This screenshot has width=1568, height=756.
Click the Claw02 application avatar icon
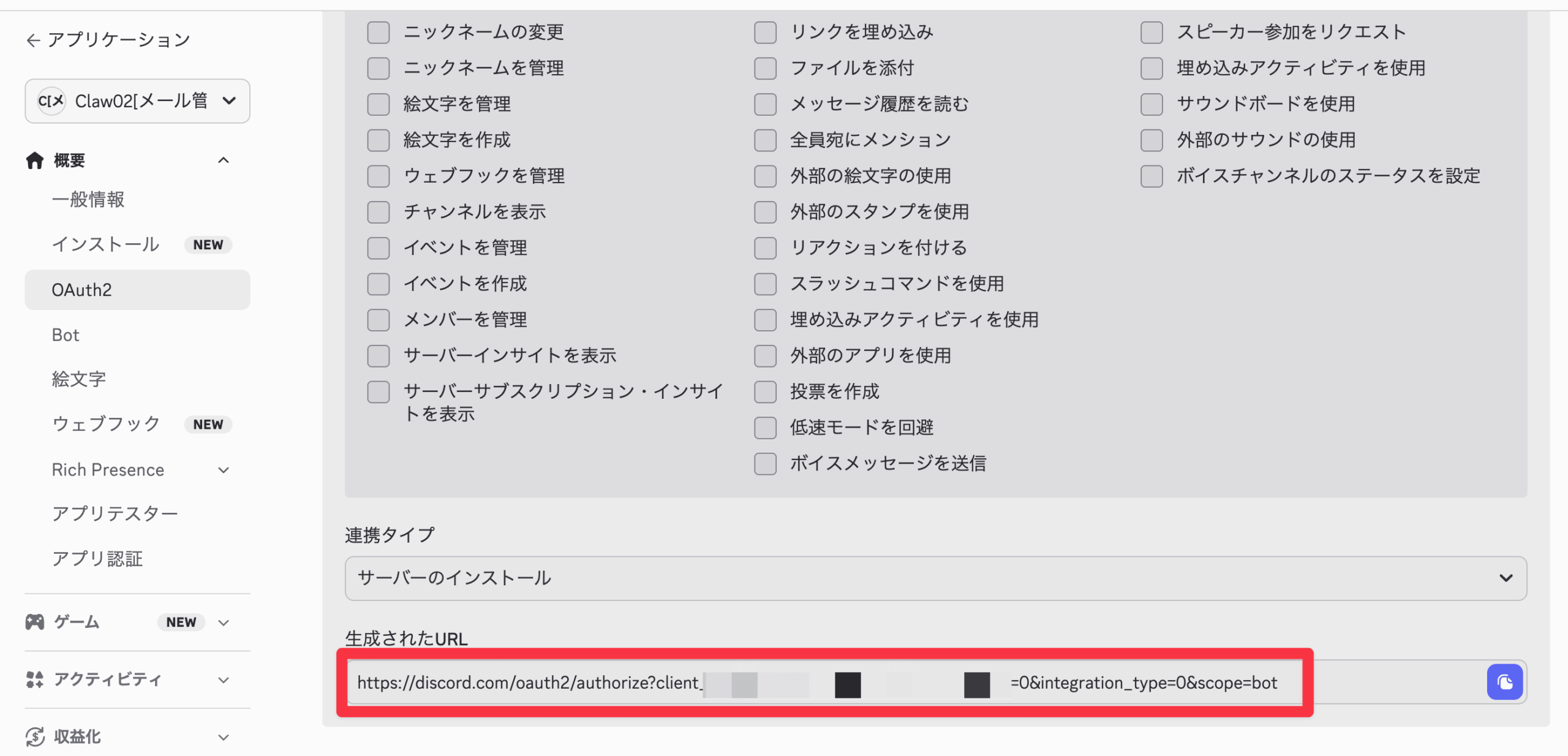(x=51, y=101)
